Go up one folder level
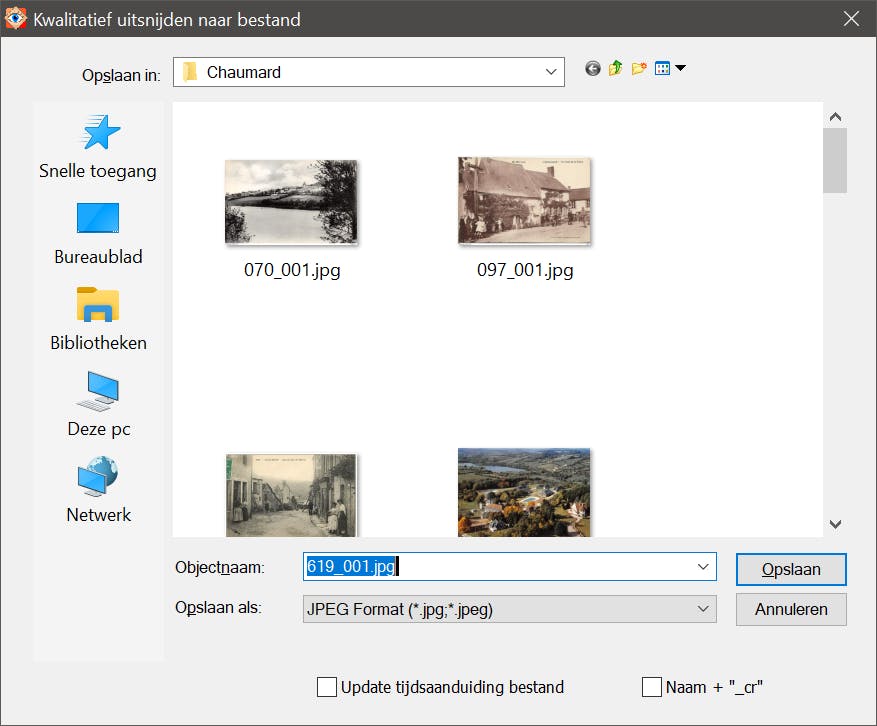The image size is (877, 726). click(x=616, y=68)
